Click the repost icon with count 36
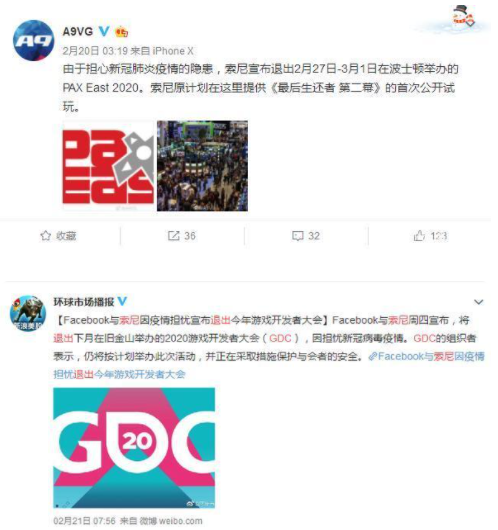Screen dimensions: 498x530 point(174,236)
